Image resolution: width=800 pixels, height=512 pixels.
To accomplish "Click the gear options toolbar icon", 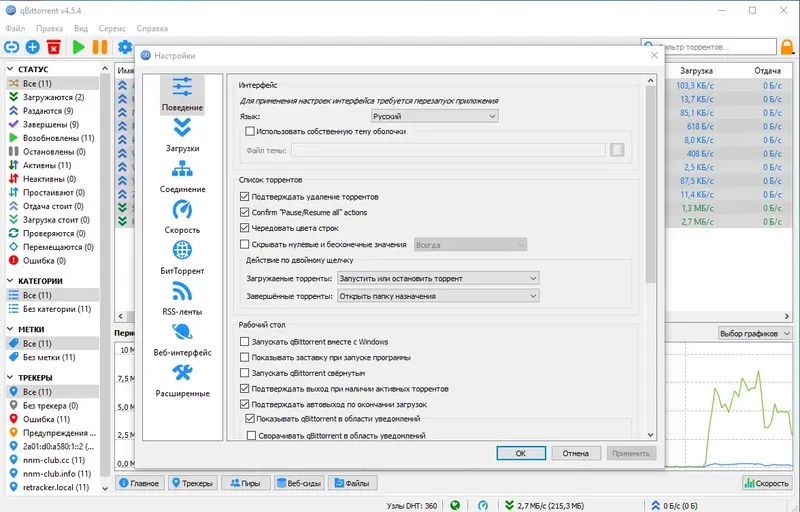I will coord(125,47).
